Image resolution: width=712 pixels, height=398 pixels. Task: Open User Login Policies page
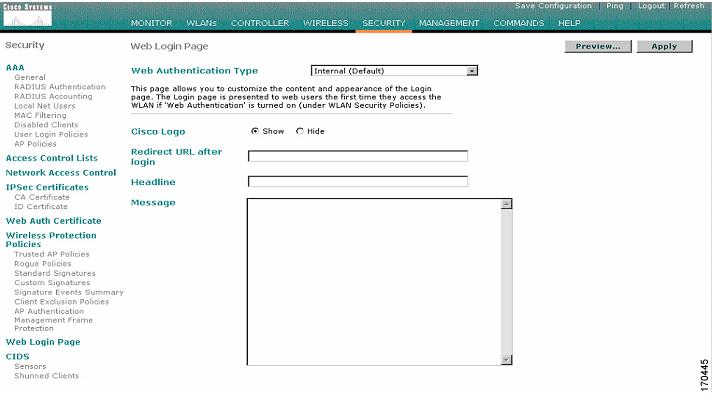click(x=51, y=134)
